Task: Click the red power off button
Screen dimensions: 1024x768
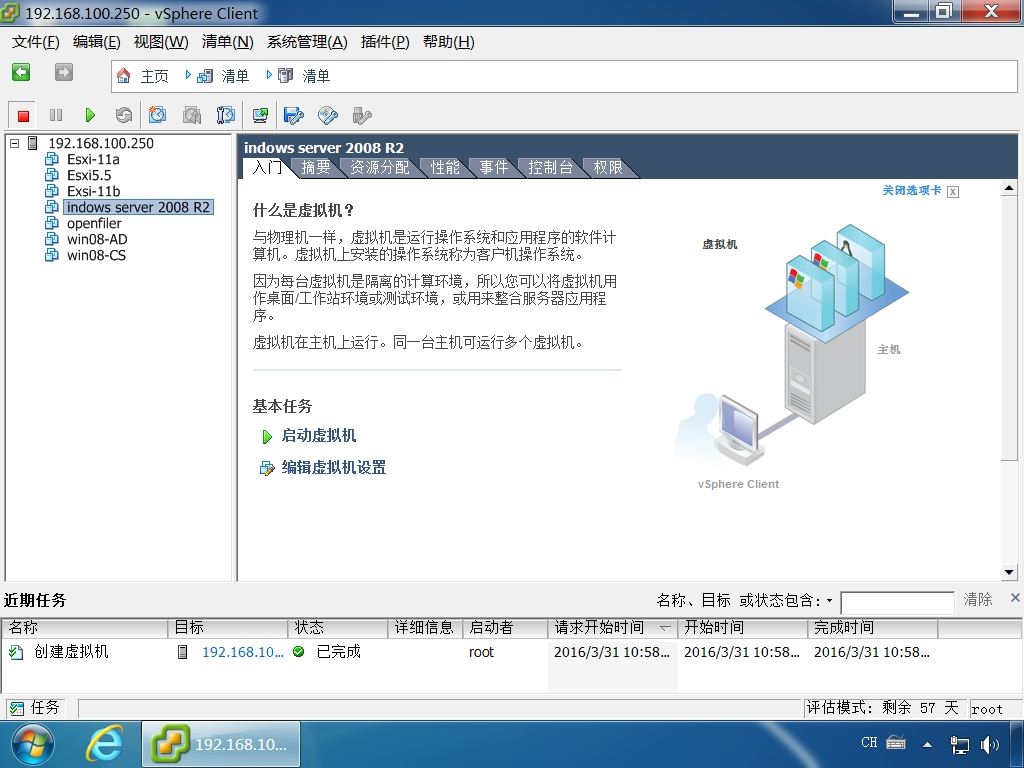Action: (24, 116)
